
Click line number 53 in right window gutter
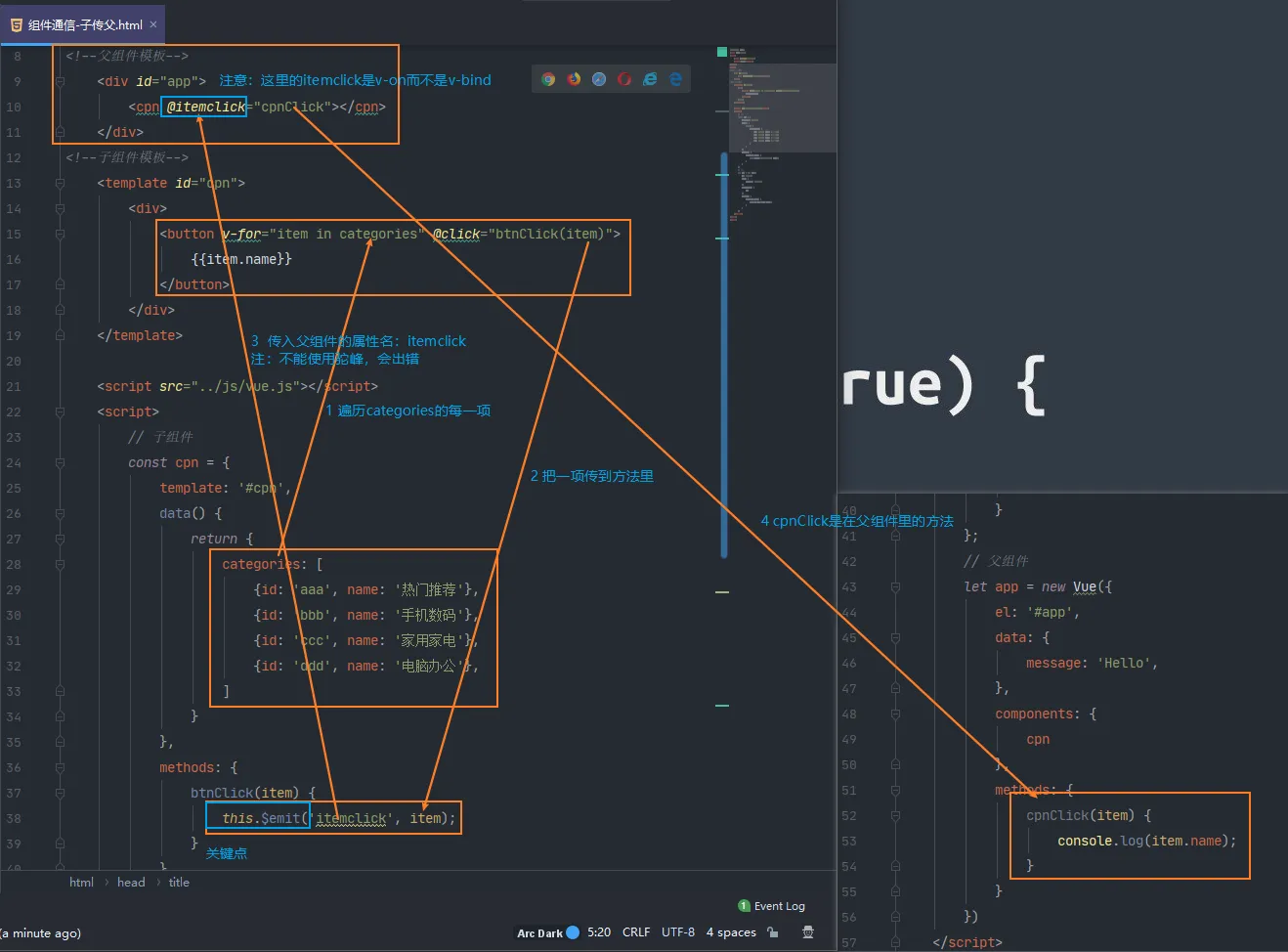848,841
